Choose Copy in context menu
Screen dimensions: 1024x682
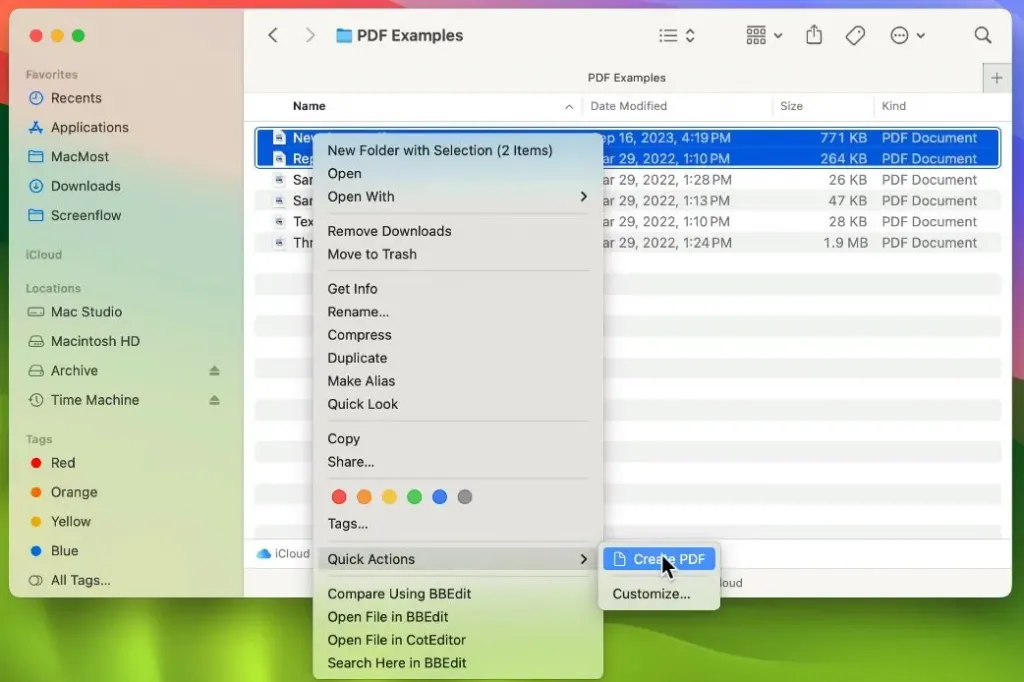(x=344, y=439)
